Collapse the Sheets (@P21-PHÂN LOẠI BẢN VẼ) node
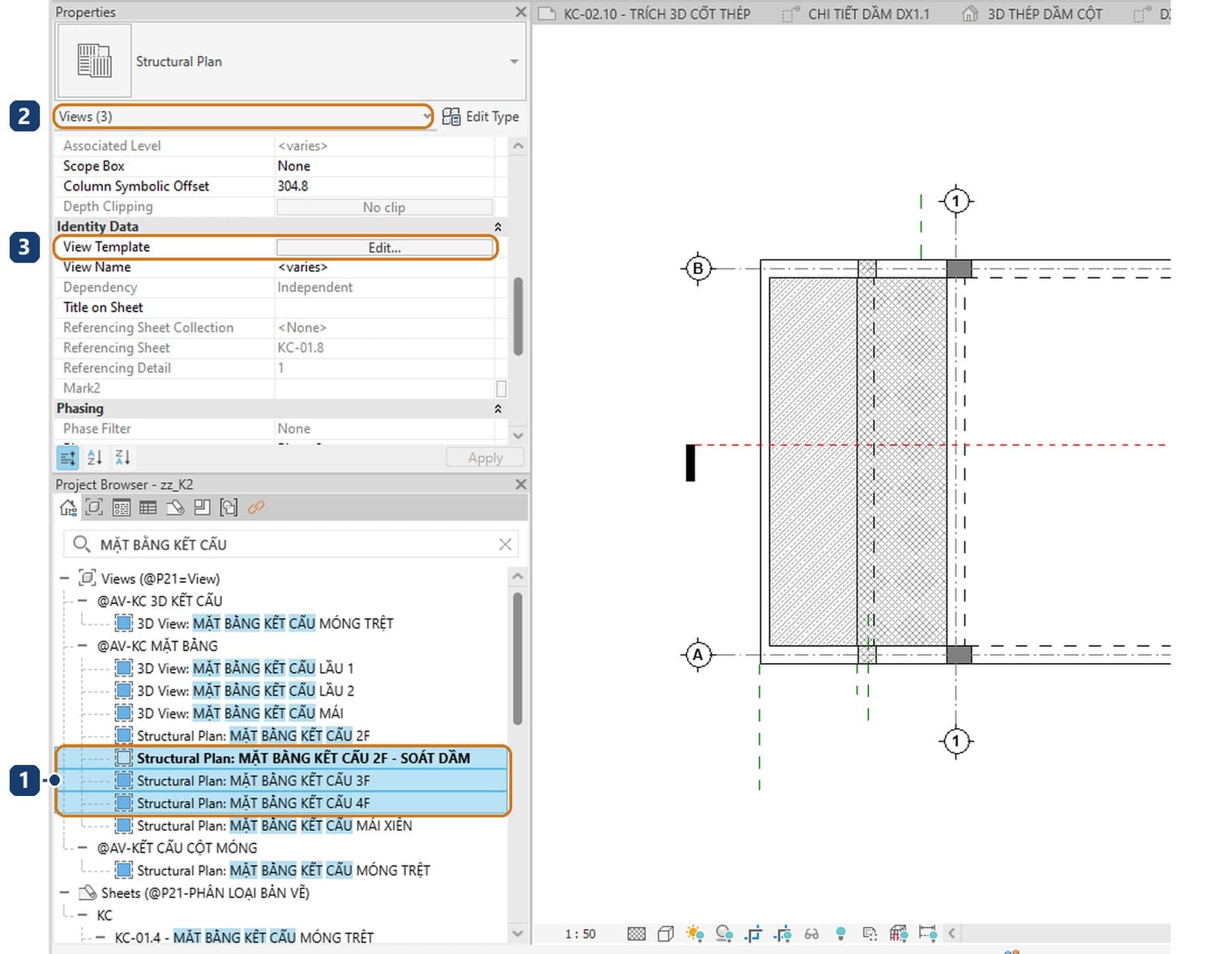The width and height of the screenshot is (1232, 954). [65, 892]
